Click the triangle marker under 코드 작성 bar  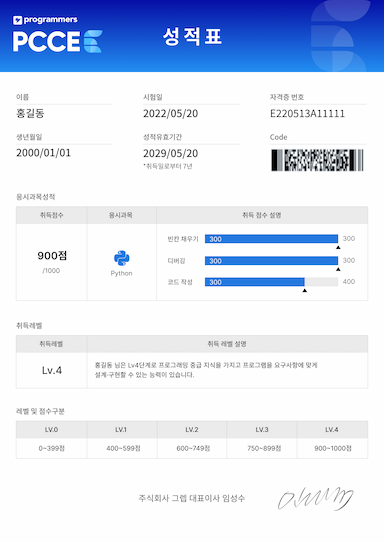[305, 290]
